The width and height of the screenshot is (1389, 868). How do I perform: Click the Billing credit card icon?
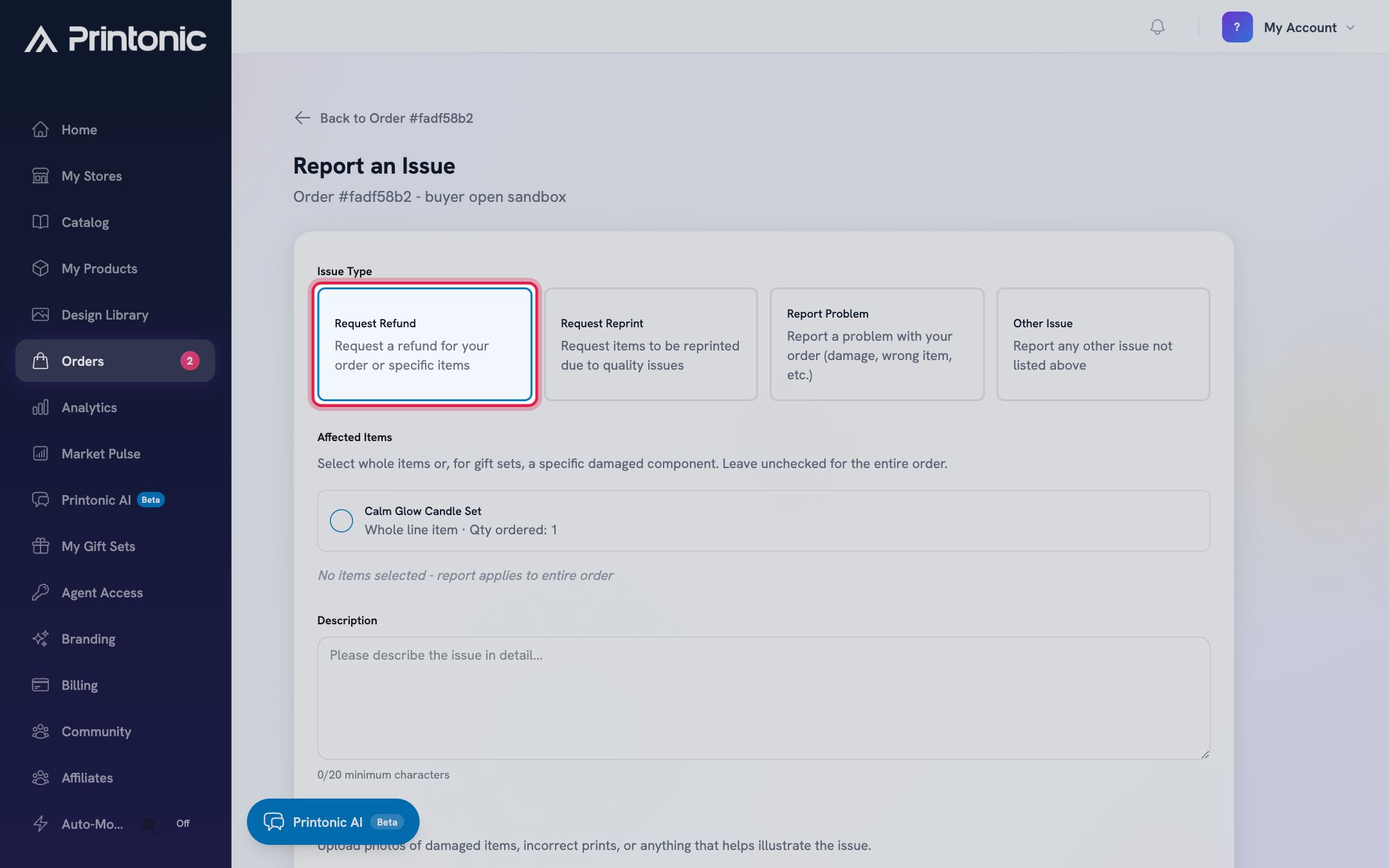tap(41, 685)
